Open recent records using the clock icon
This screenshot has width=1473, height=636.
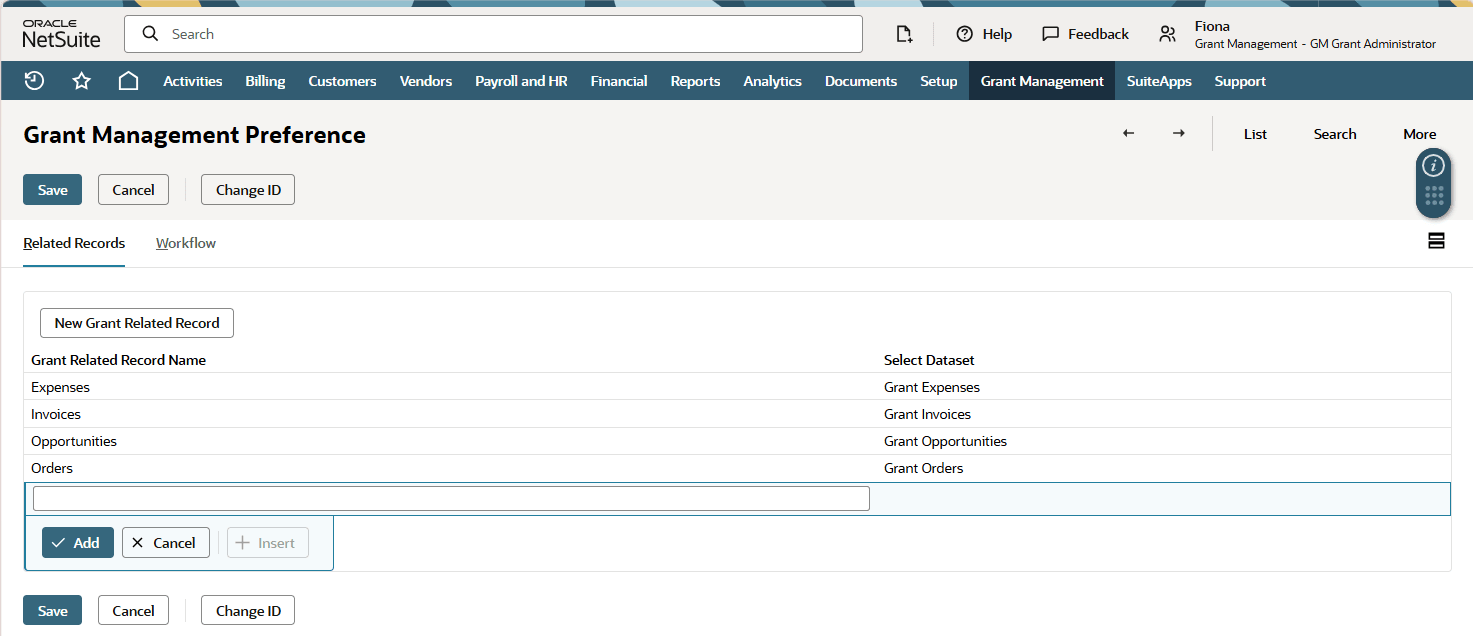pos(33,80)
